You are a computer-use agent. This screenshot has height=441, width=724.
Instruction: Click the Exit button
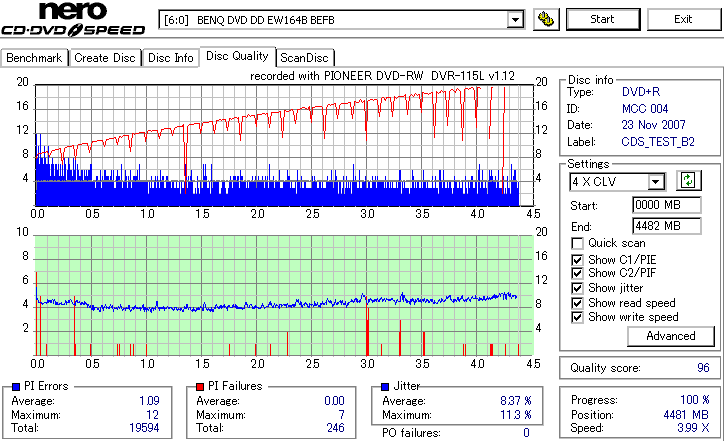(x=683, y=19)
